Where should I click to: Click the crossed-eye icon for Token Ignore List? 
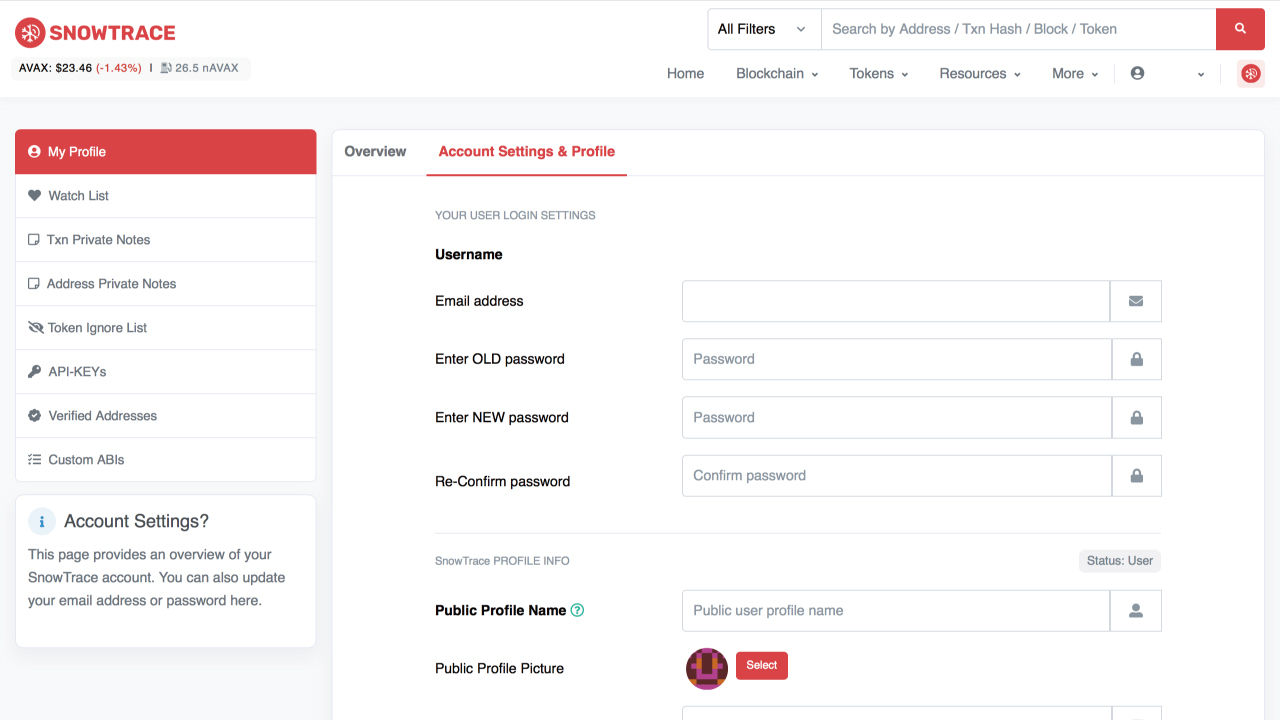pyautogui.click(x=36, y=328)
